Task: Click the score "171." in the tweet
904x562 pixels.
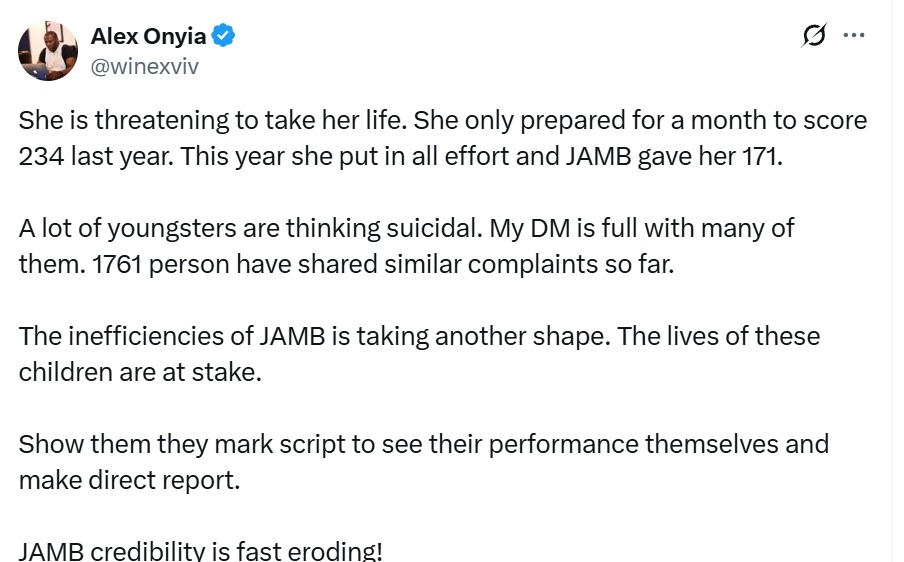Action: [763, 156]
